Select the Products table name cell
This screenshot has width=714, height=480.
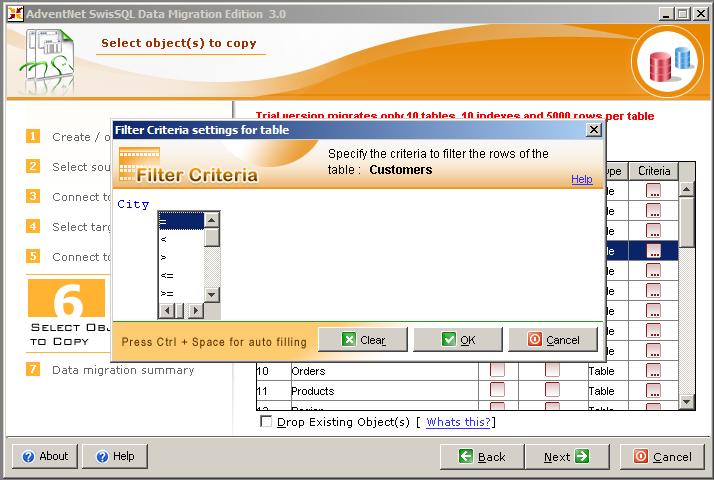click(384, 391)
